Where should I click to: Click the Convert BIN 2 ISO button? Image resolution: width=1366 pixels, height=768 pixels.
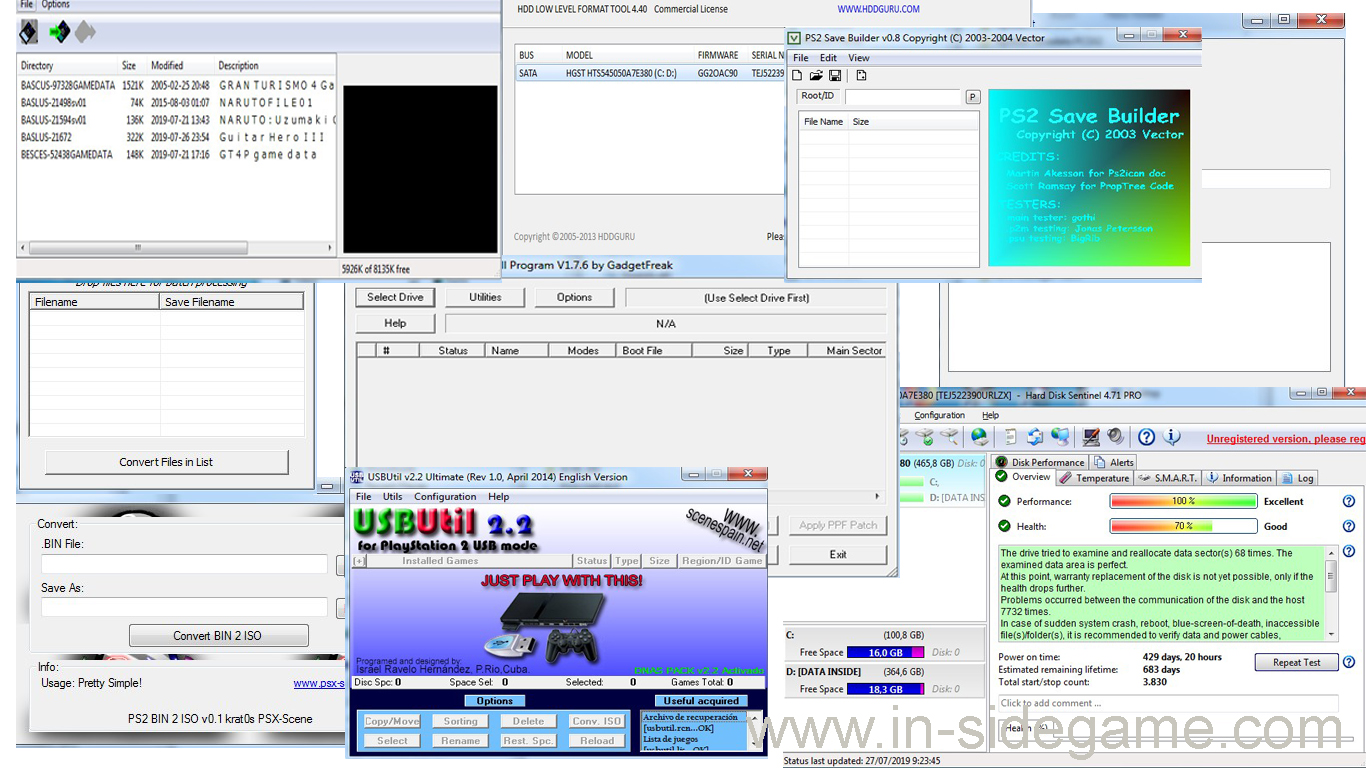coord(217,635)
